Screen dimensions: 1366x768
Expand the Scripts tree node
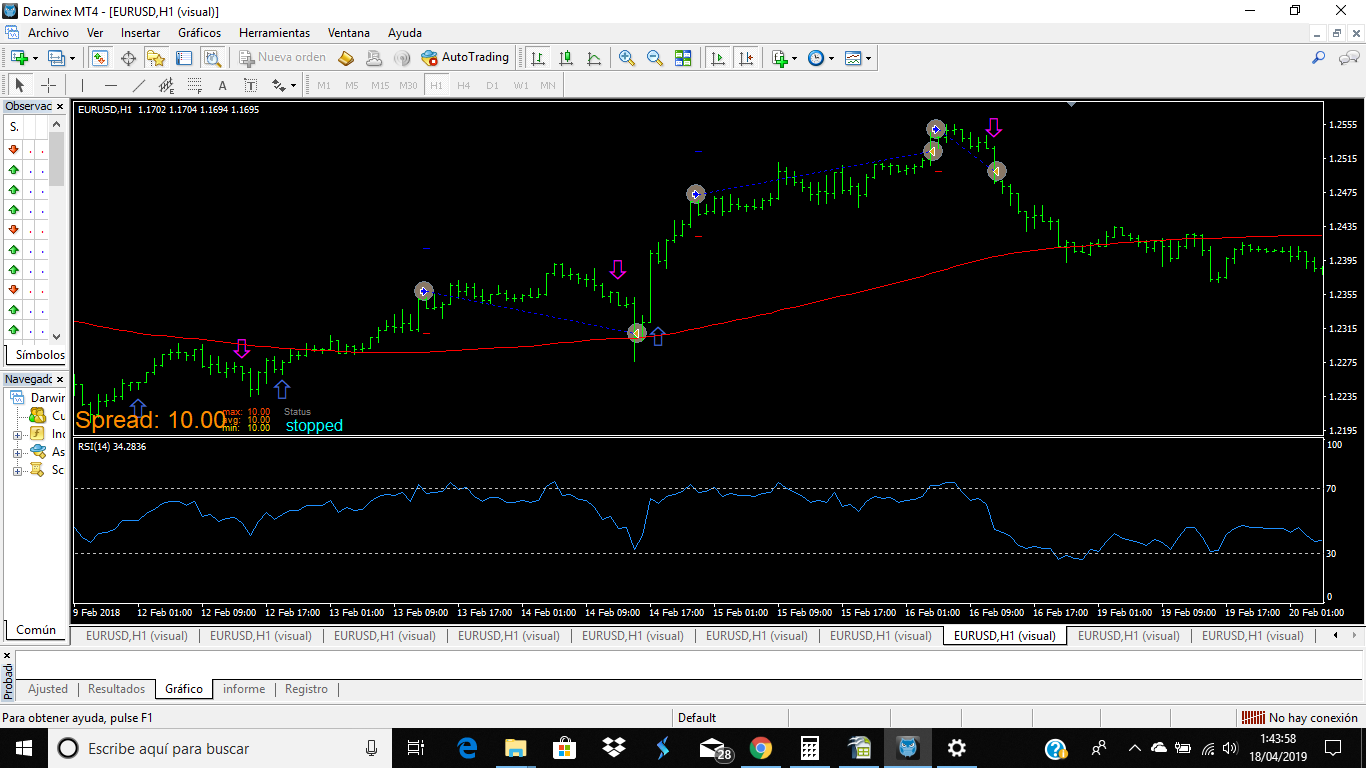click(17, 470)
